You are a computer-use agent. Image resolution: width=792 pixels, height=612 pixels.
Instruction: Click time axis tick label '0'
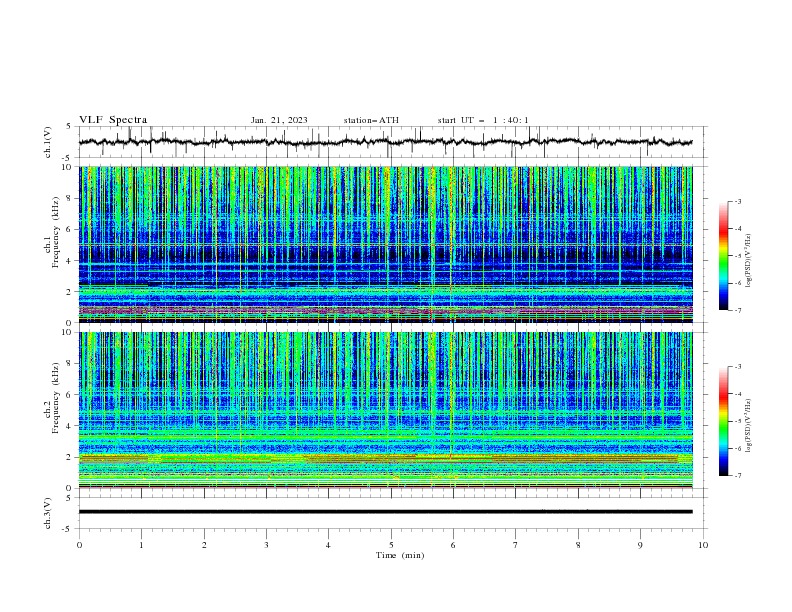(79, 545)
